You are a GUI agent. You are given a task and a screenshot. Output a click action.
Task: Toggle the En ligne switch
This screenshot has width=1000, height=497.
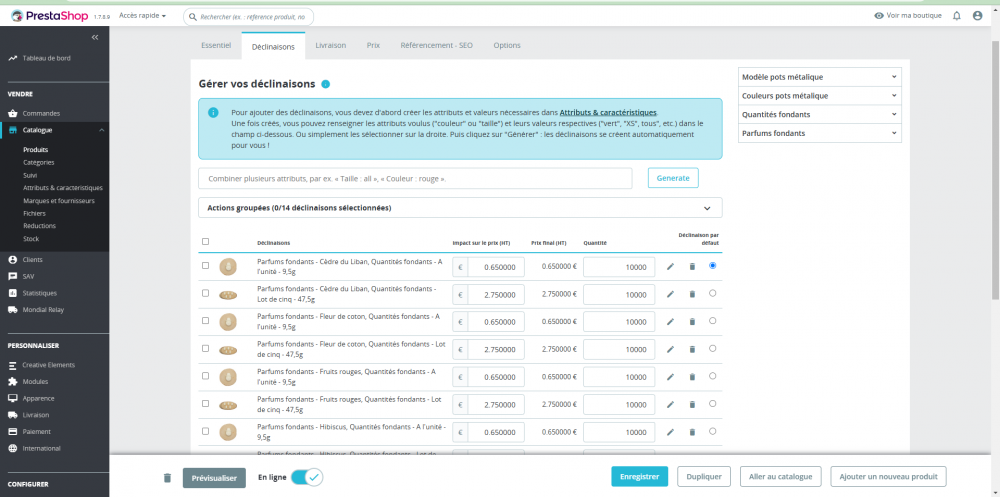coord(307,477)
